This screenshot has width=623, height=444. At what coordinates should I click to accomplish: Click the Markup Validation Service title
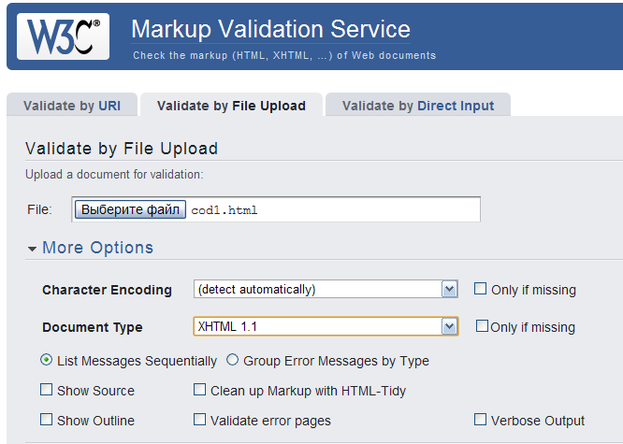[271, 29]
